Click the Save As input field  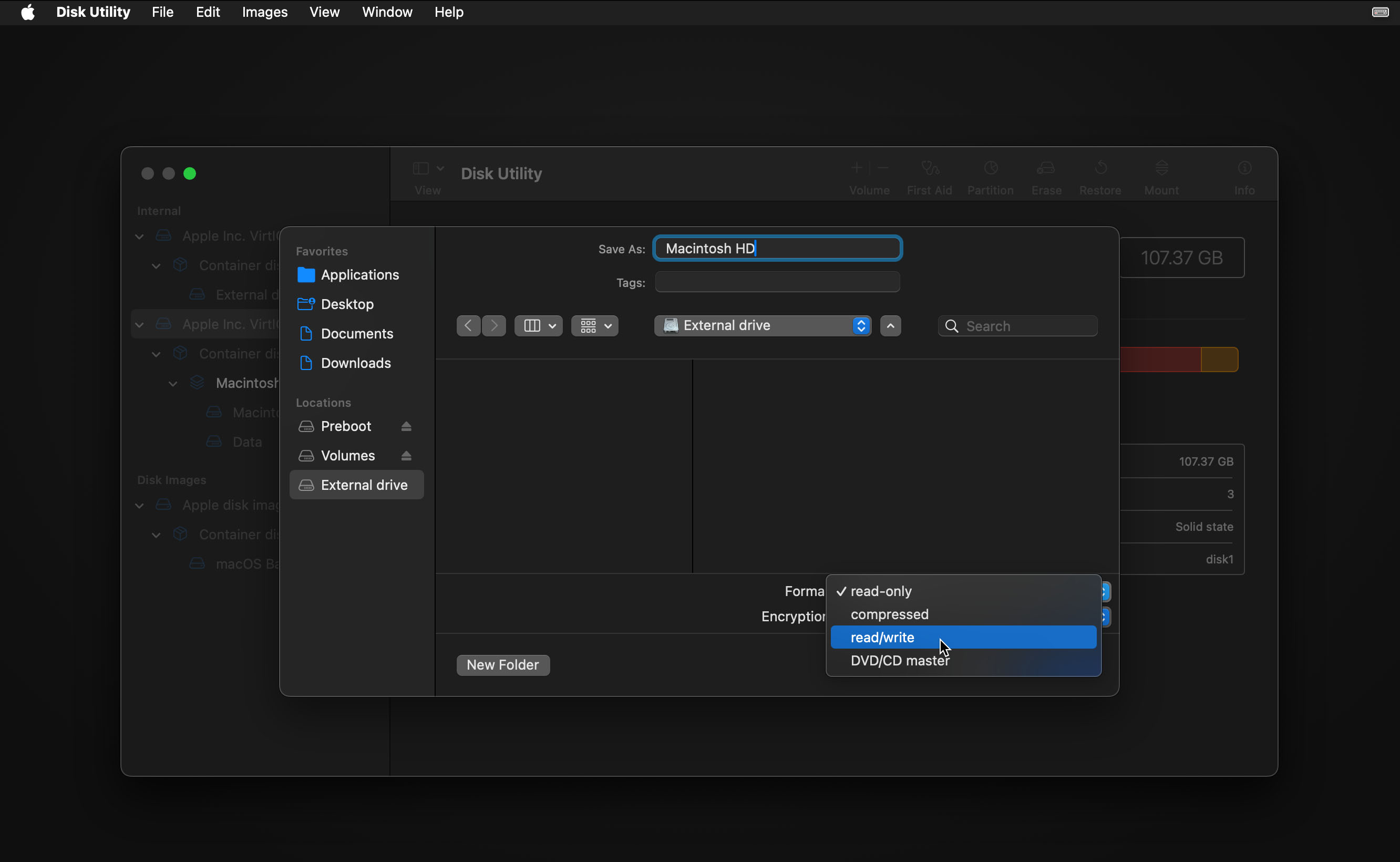coord(777,247)
